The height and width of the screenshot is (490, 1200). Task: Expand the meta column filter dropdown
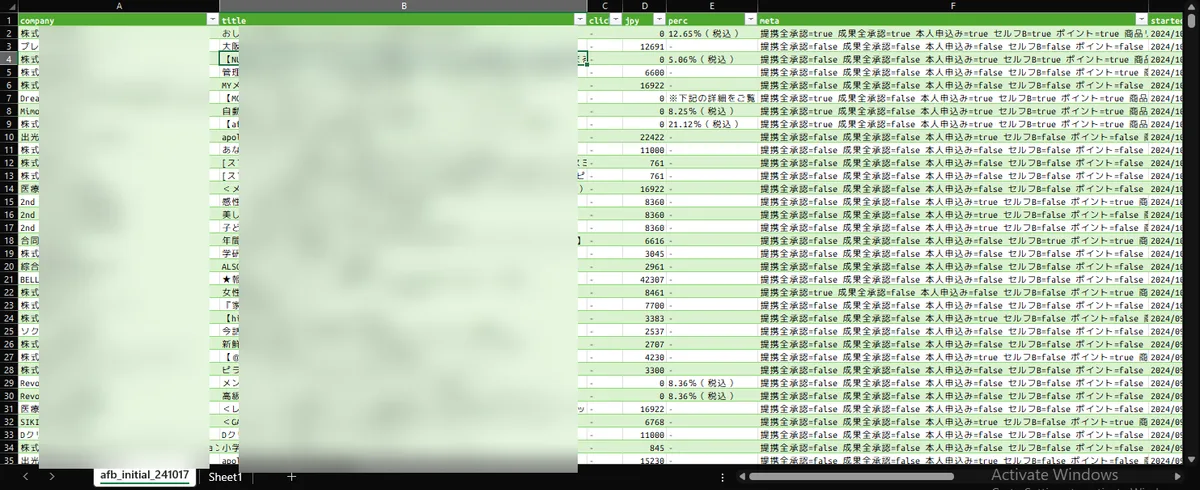click(1141, 20)
